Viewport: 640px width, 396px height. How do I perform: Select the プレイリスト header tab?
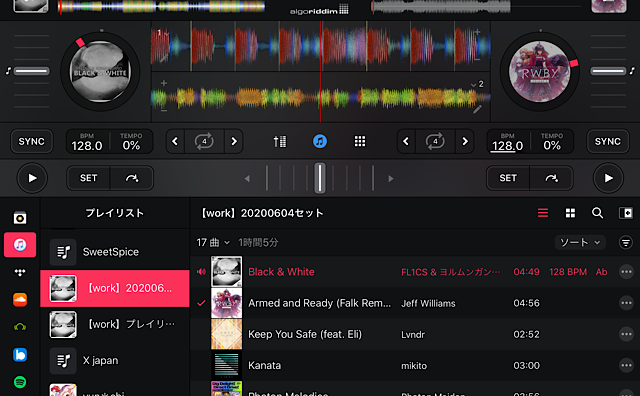tap(115, 213)
